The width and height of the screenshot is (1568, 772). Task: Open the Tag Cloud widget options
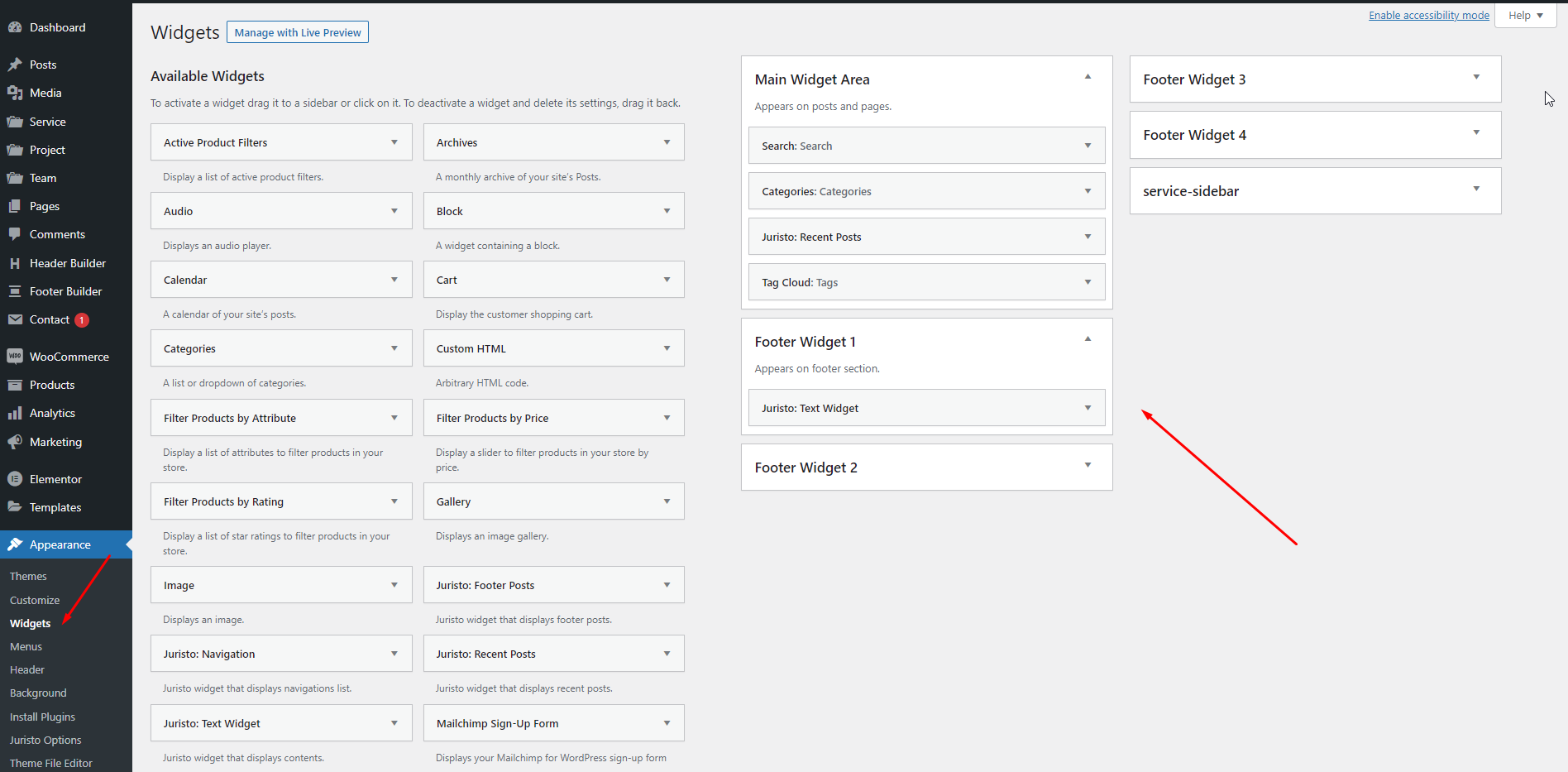click(x=1088, y=282)
